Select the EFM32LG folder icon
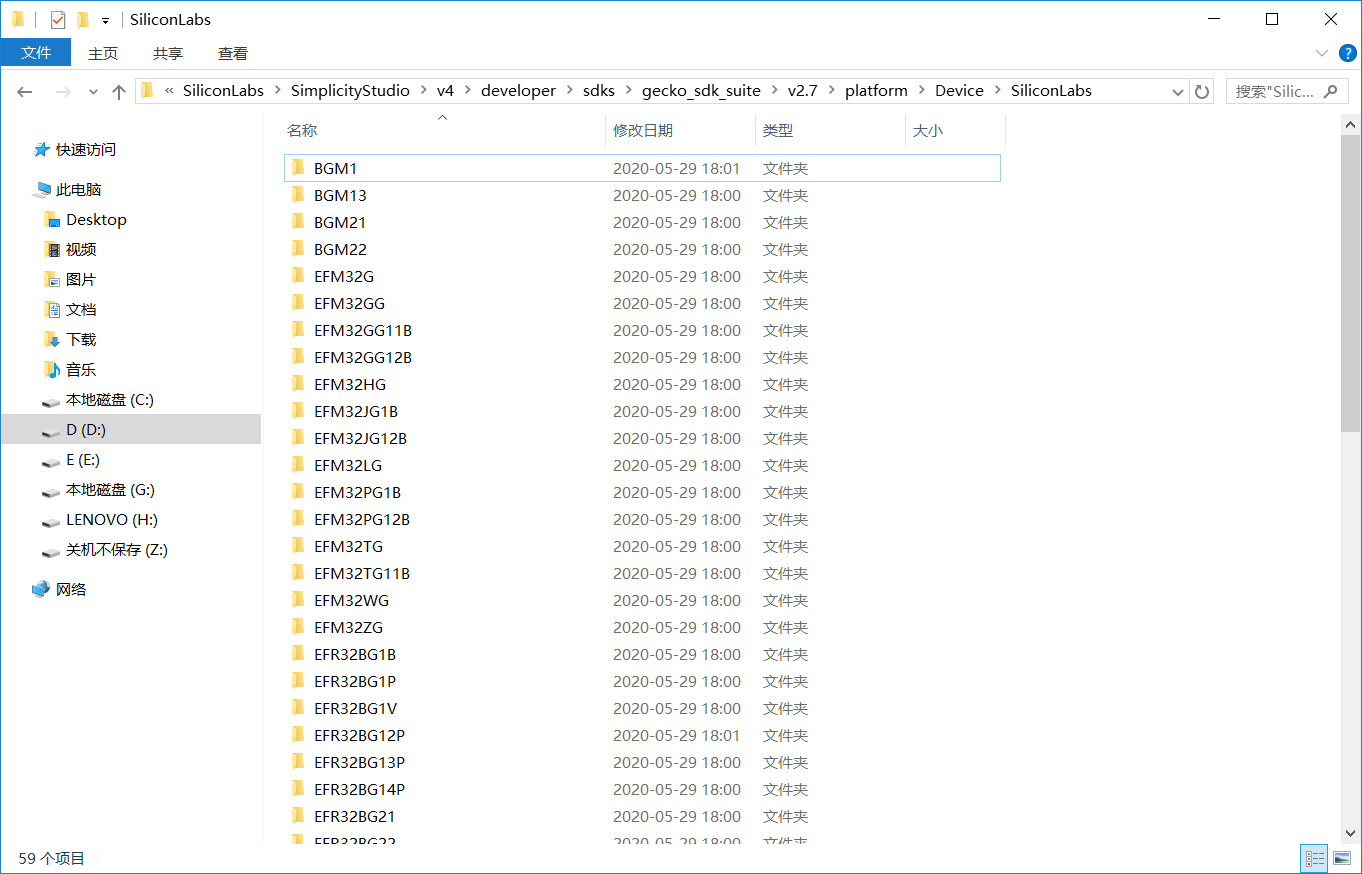1362x874 pixels. tap(298, 465)
